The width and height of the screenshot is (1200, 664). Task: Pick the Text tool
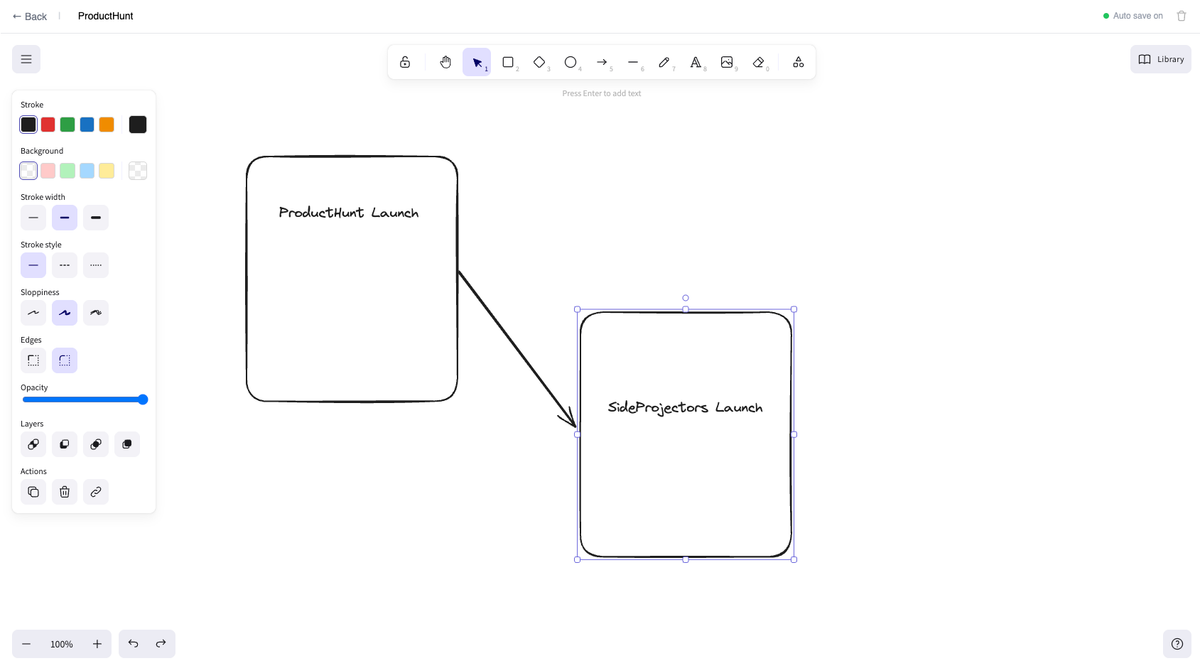[x=696, y=62]
